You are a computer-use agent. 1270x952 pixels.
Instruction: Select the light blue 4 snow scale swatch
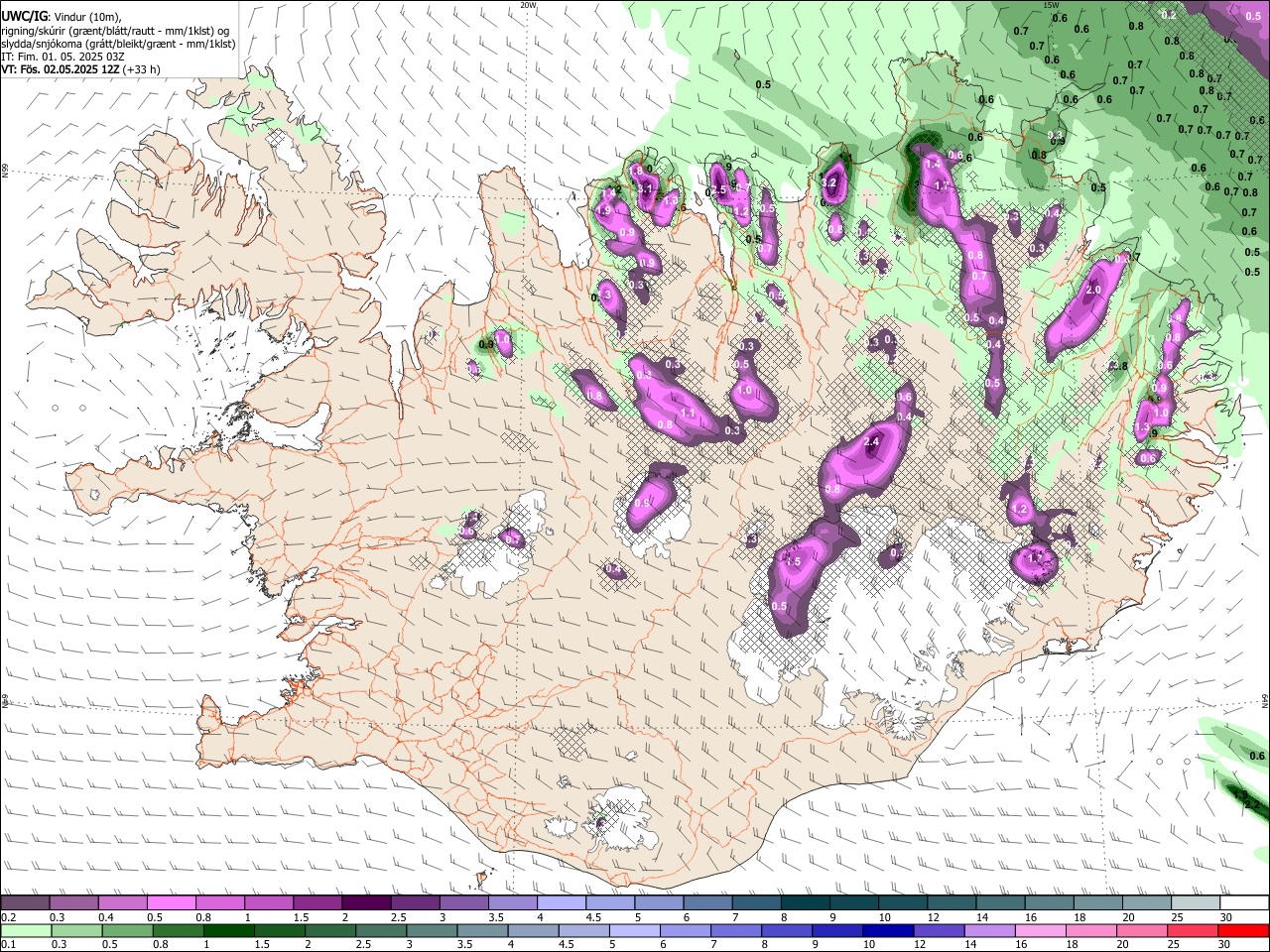point(561,902)
